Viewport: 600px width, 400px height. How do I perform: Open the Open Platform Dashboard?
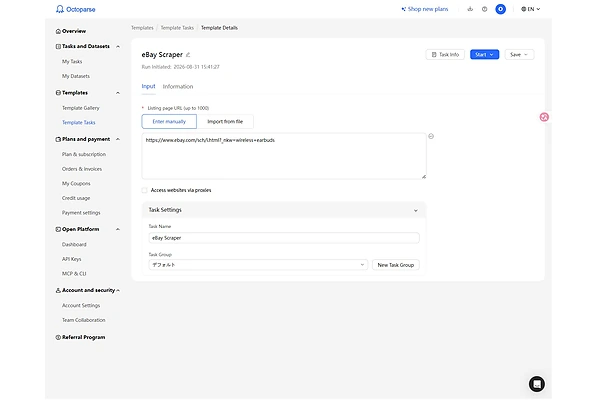click(74, 244)
